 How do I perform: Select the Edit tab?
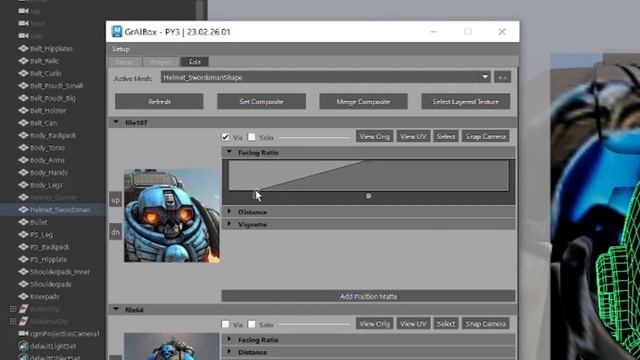(x=194, y=62)
